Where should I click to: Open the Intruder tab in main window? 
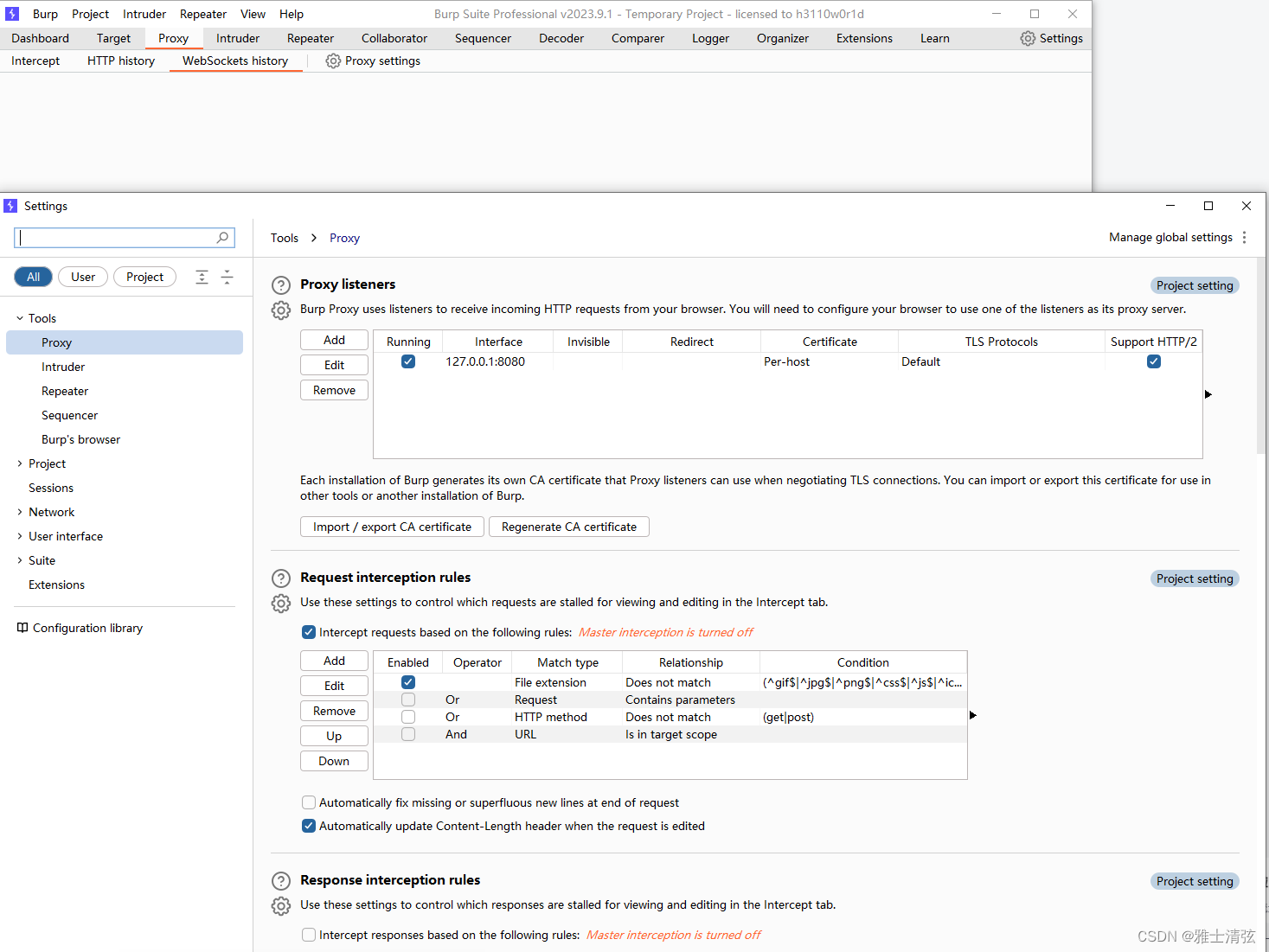[238, 38]
